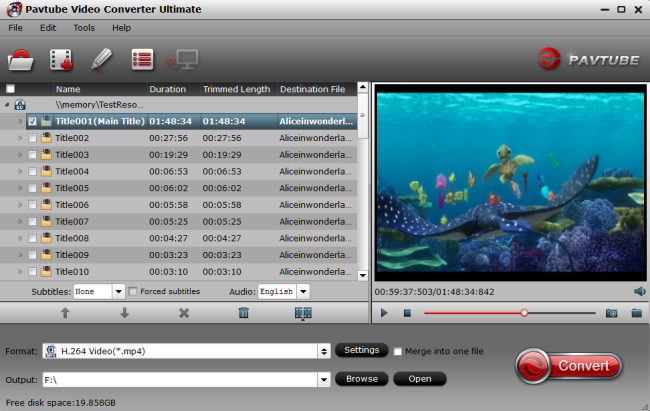Click the clapper icon beside Title005
This screenshot has width=650, height=411.
click(46, 188)
